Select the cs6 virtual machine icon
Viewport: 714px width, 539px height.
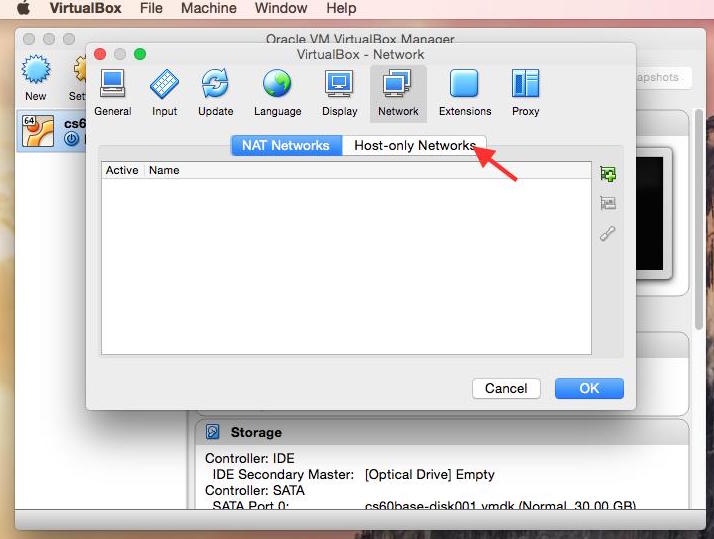coord(38,131)
